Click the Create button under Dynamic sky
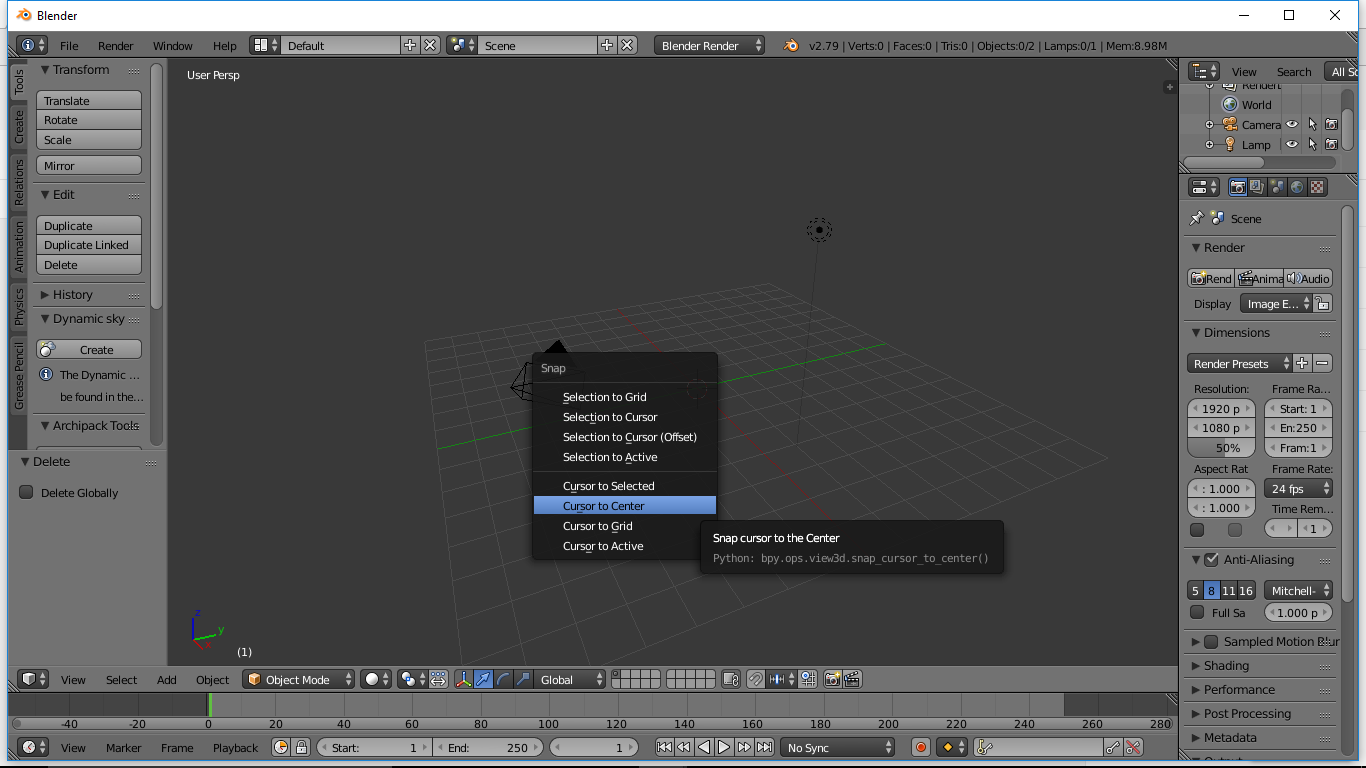This screenshot has width=1366, height=768. tap(88, 349)
